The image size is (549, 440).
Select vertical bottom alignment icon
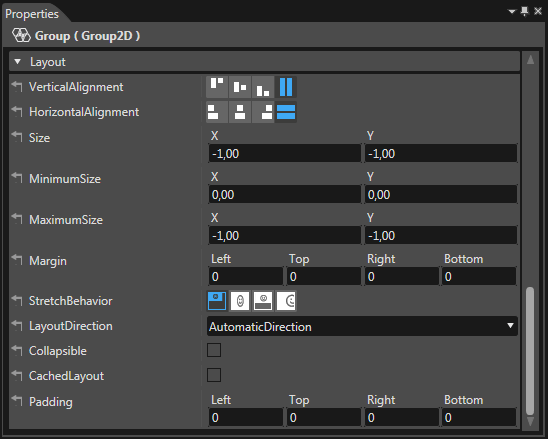point(263,87)
